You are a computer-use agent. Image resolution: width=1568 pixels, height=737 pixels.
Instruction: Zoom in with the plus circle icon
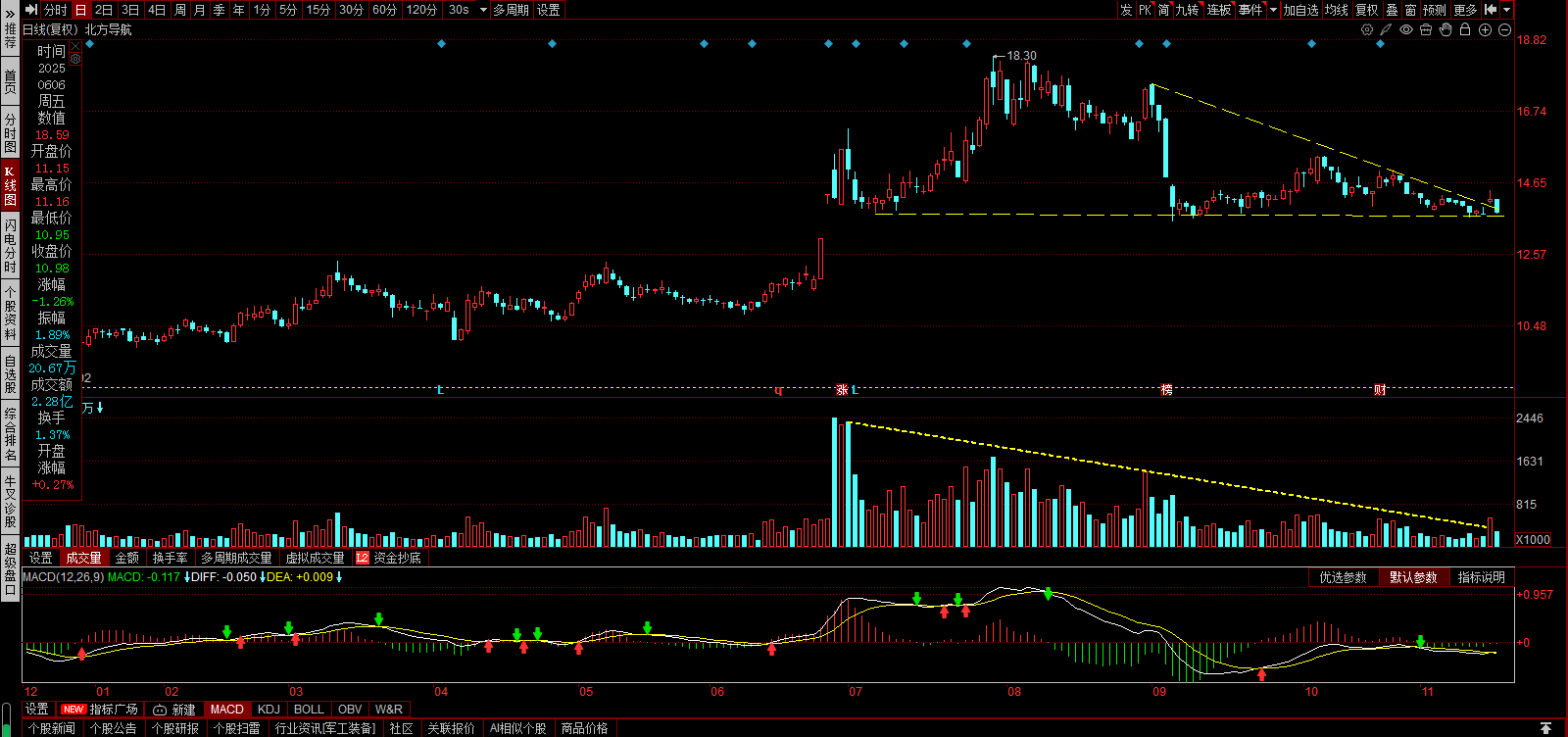[1485, 29]
